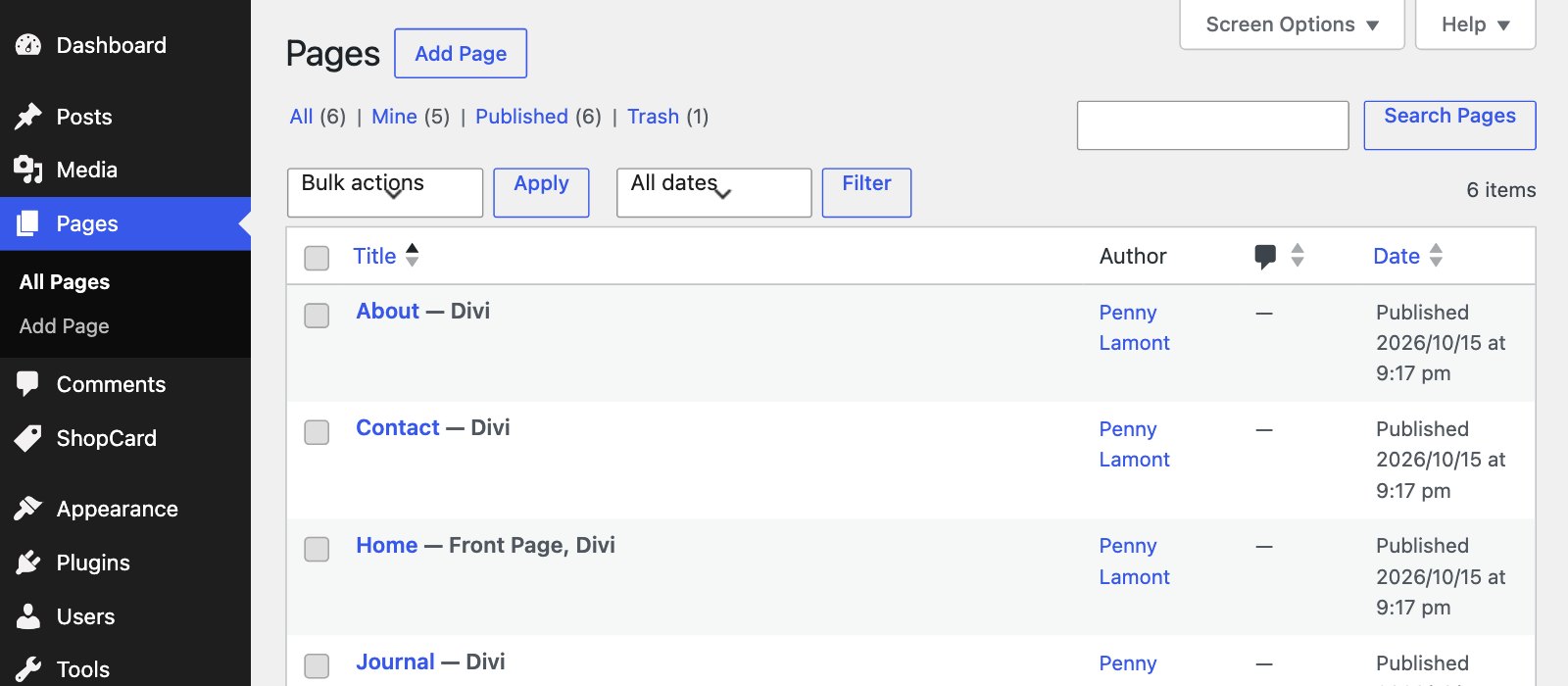Check the Journal page row checkbox
This screenshot has width=1568, height=686.
pos(317,666)
